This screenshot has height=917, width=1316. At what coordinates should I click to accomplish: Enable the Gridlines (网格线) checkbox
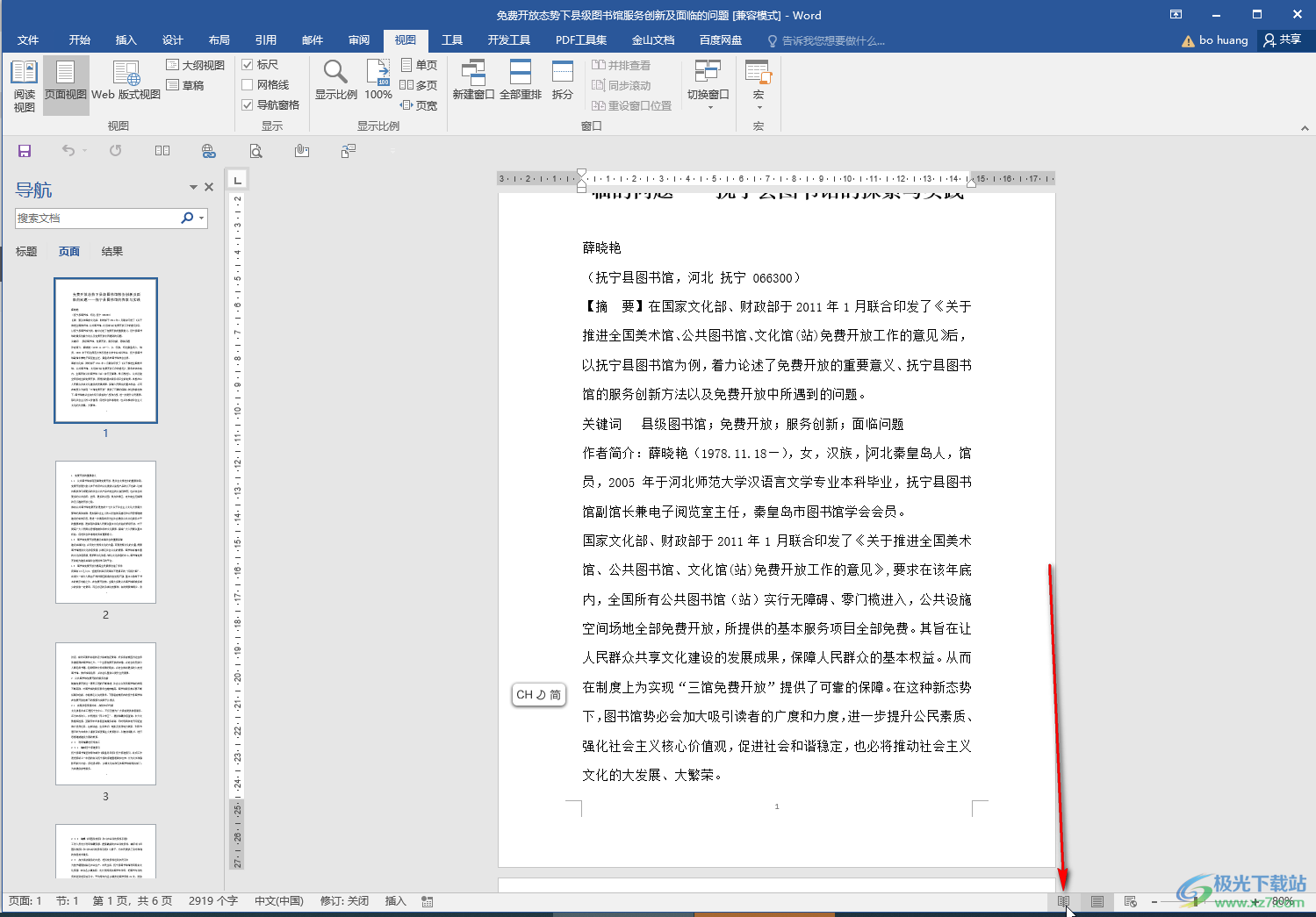tap(248, 85)
